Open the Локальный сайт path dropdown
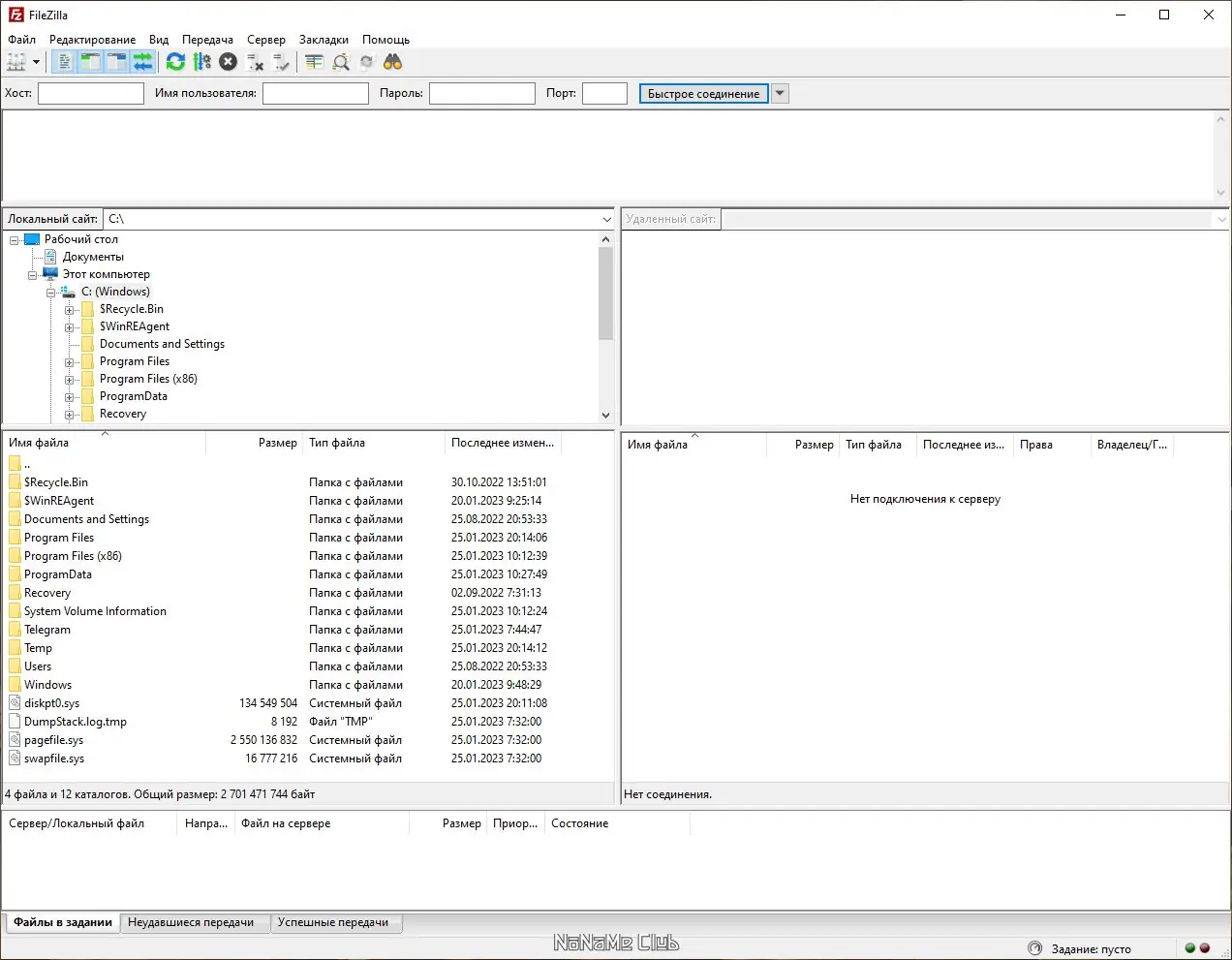The width and height of the screenshot is (1232, 960). point(607,219)
